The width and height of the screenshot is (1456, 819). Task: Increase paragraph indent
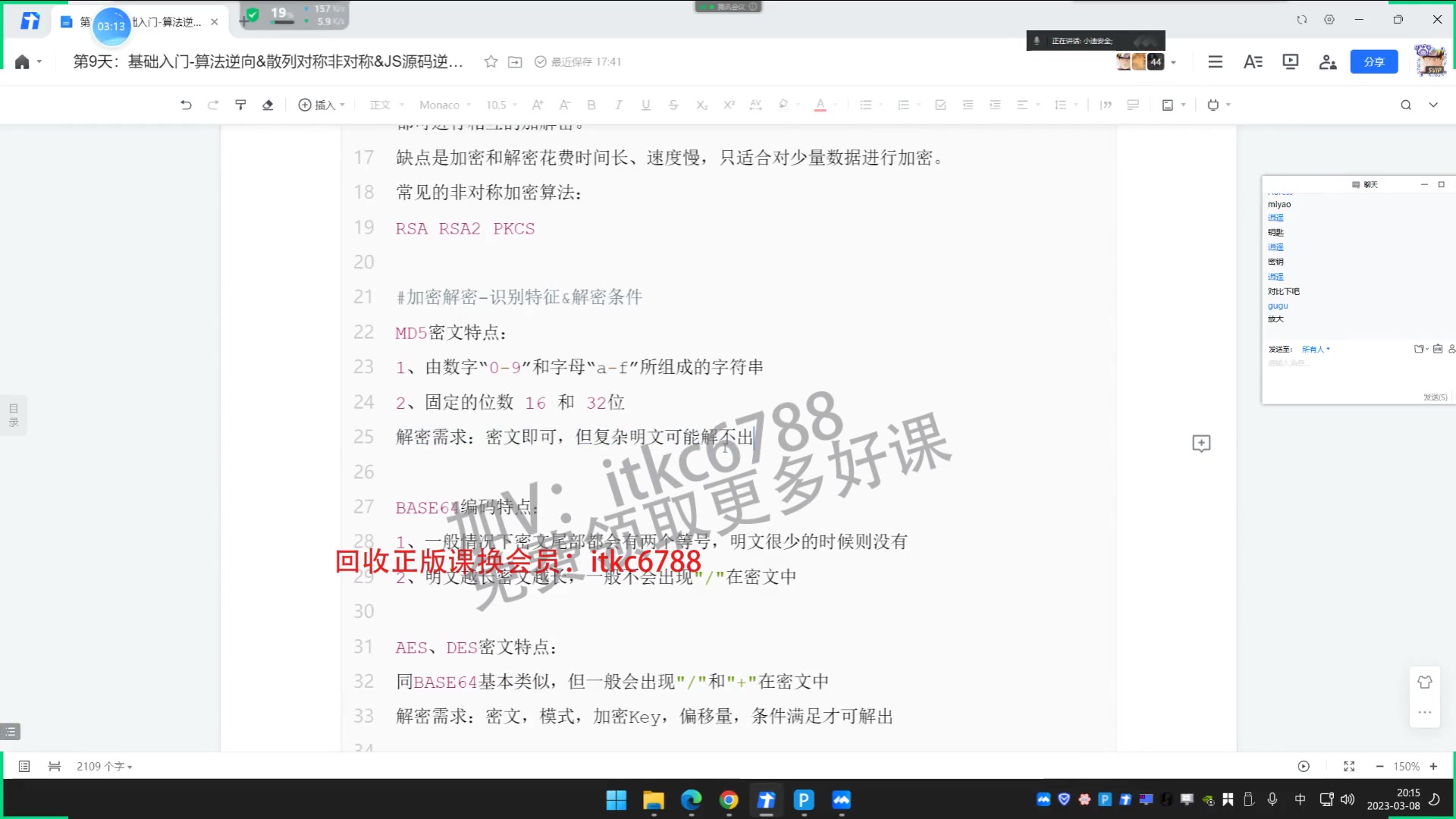point(995,105)
